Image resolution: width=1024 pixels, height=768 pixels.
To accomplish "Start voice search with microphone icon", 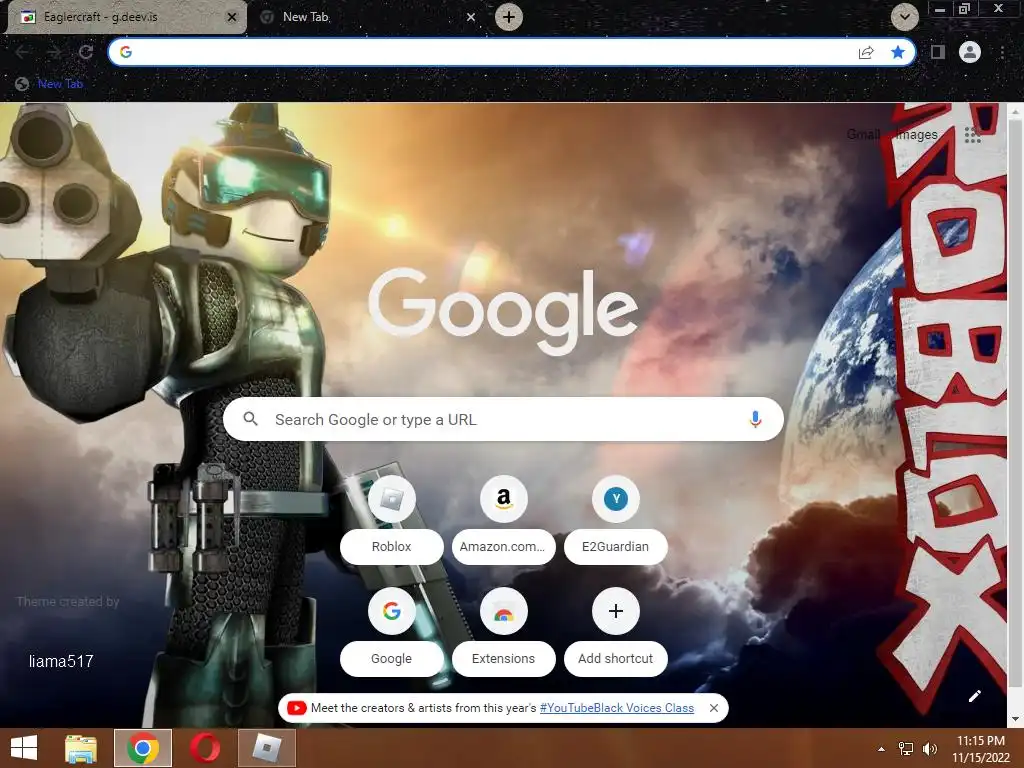I will pyautogui.click(x=755, y=419).
